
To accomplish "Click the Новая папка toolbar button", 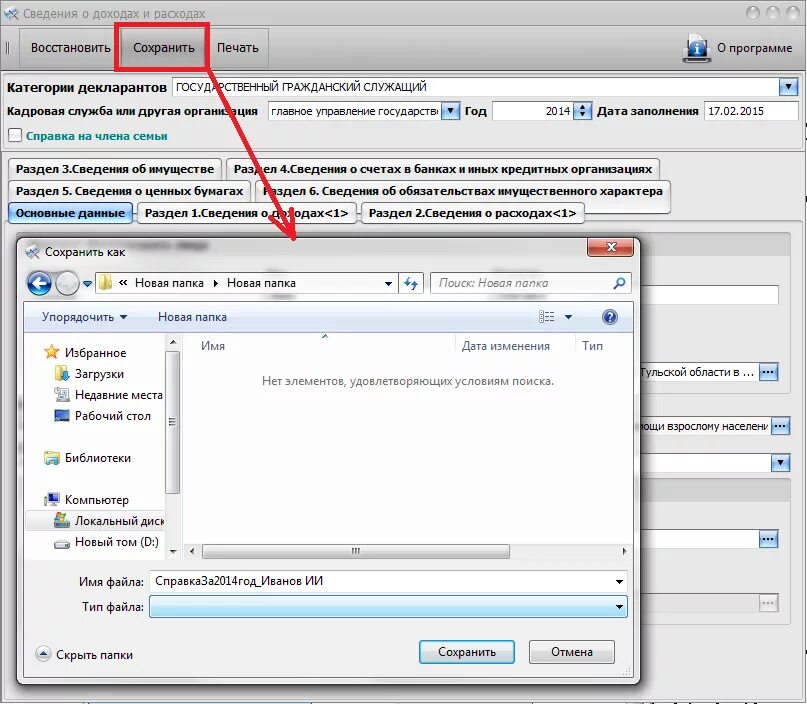I will 192,317.
